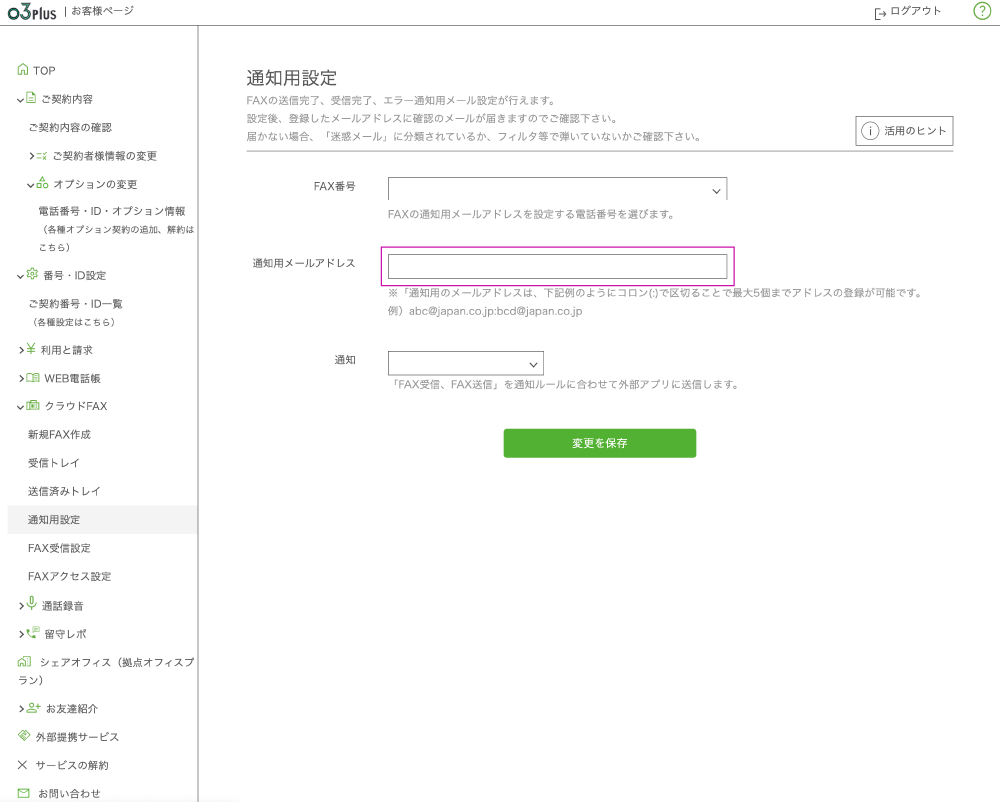Click the クラウドFAX fax icon
This screenshot has height=802, width=1000.
pyautogui.click(x=33, y=405)
